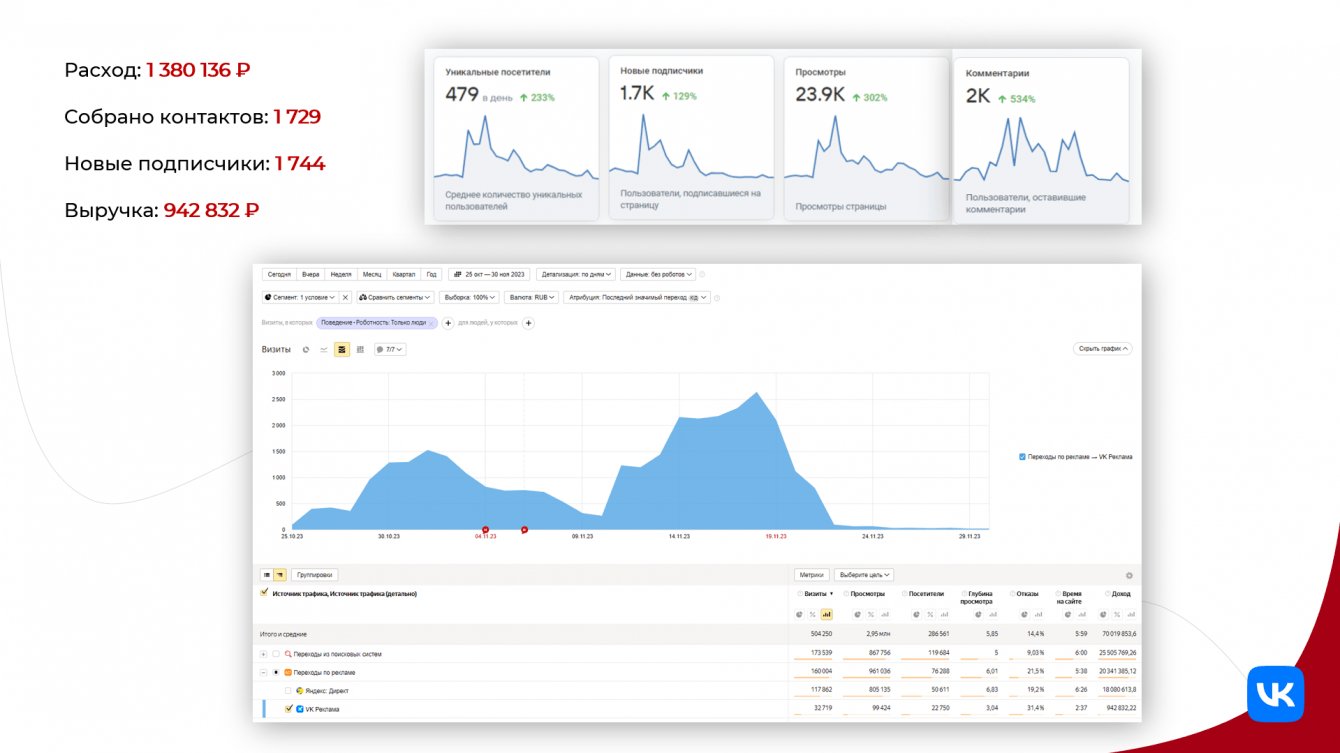Open the Группировки button
Viewport: 1340px width, 753px height.
(315, 575)
